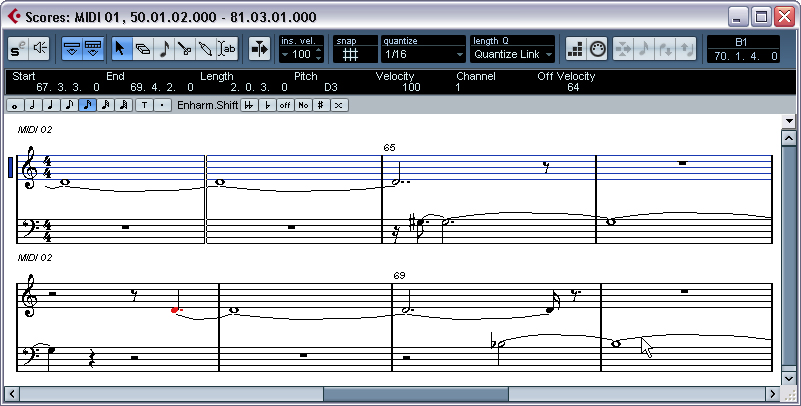801x406 pixels.
Task: Click the Move Insert Mode icon
Action: (623, 49)
